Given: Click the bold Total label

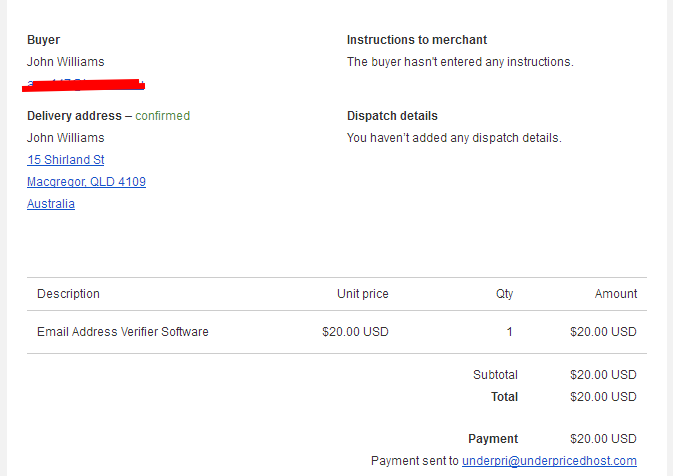Looking at the screenshot, I should point(504,397).
